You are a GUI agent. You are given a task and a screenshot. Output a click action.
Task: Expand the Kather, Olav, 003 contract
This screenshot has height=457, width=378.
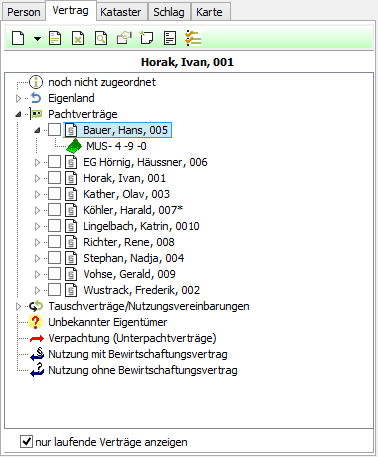(x=37, y=194)
